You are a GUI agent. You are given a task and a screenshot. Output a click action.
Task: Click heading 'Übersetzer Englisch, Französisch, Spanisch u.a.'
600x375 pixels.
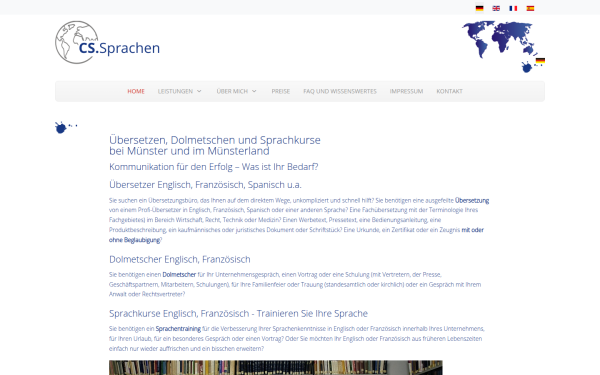205,185
